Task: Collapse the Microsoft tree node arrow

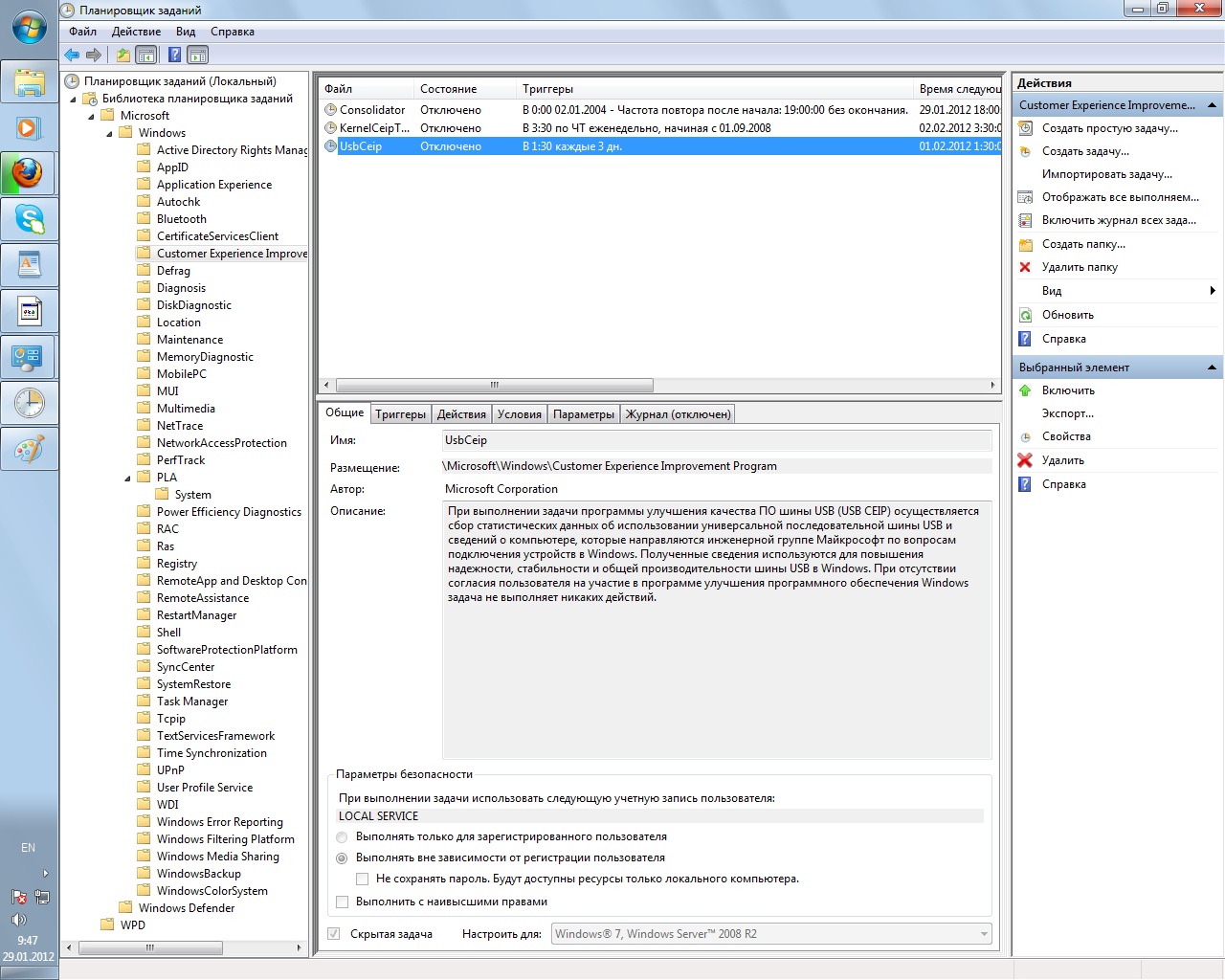Action: pyautogui.click(x=92, y=116)
